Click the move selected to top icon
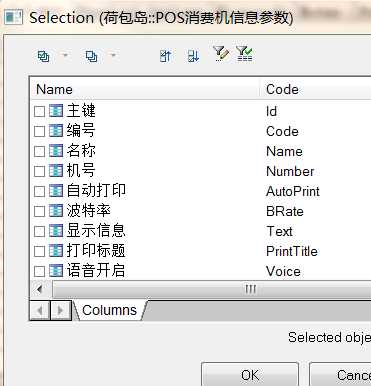This screenshot has width=371, height=386. pyautogui.click(x=165, y=56)
